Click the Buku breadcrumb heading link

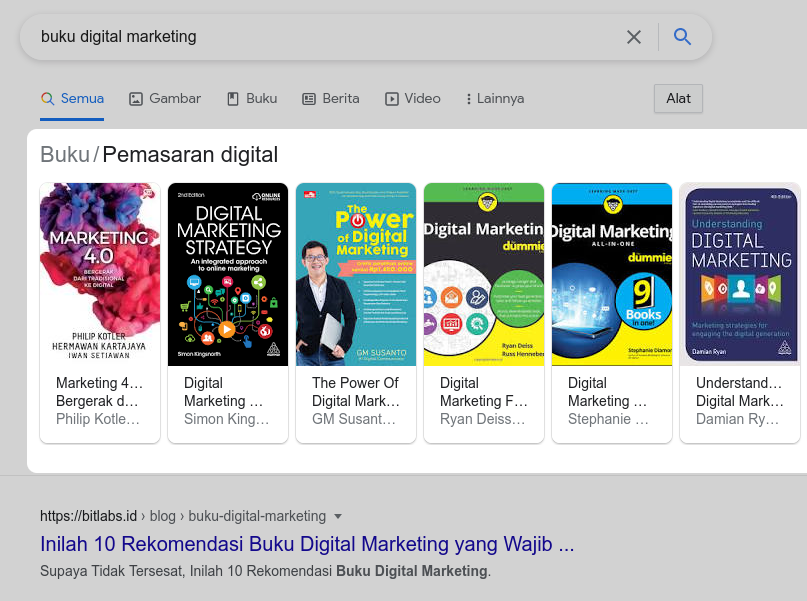coord(65,155)
